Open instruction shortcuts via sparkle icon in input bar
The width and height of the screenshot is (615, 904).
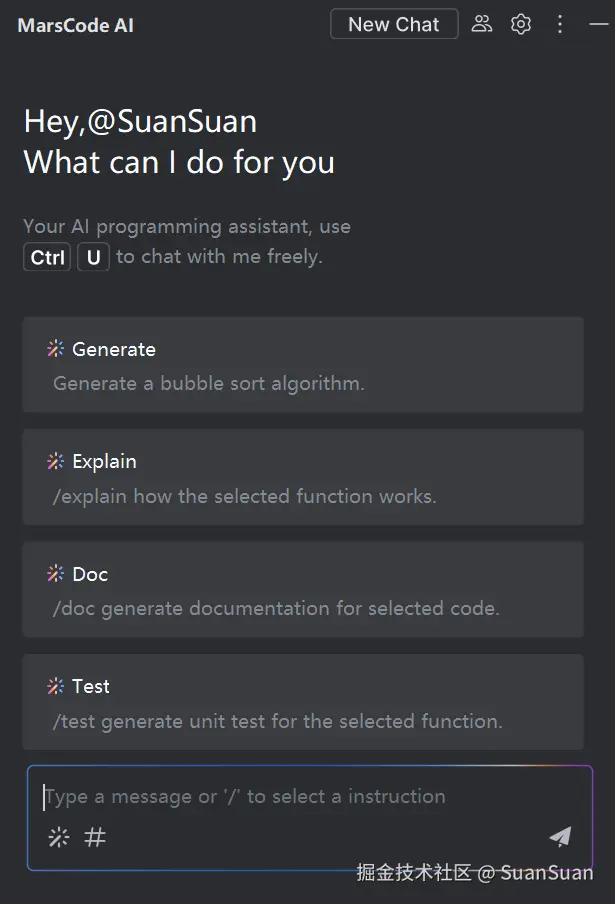coord(60,837)
